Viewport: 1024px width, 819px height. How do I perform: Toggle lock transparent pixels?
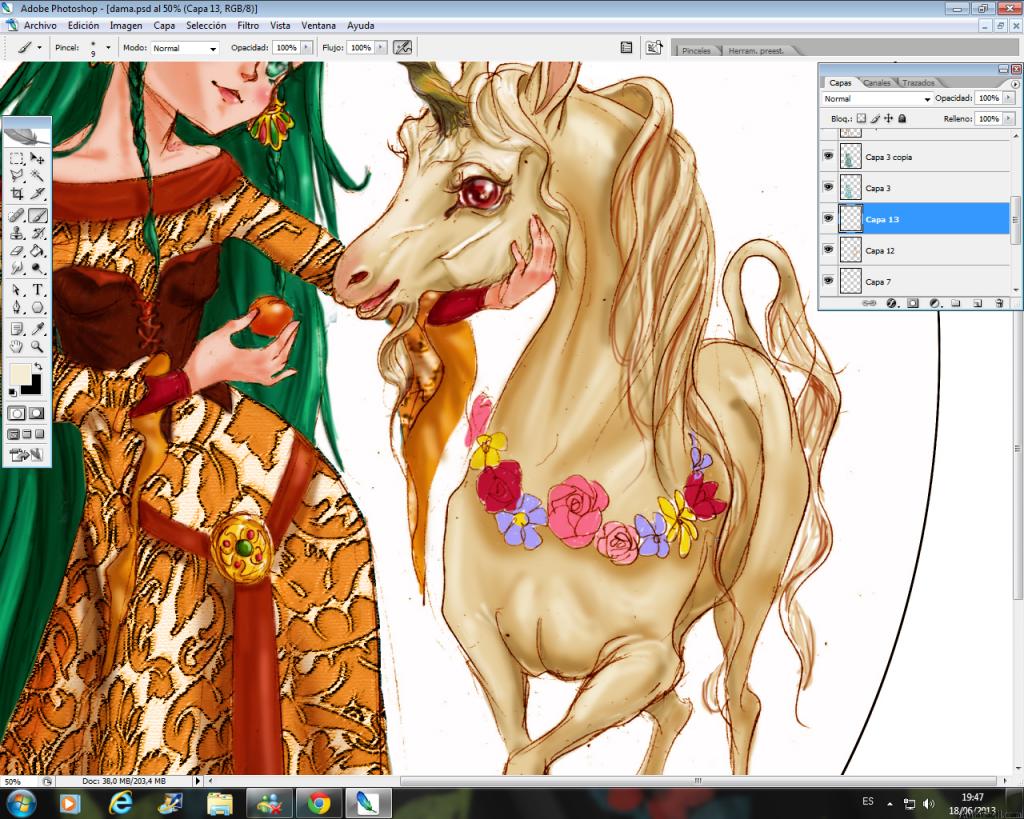(x=861, y=118)
